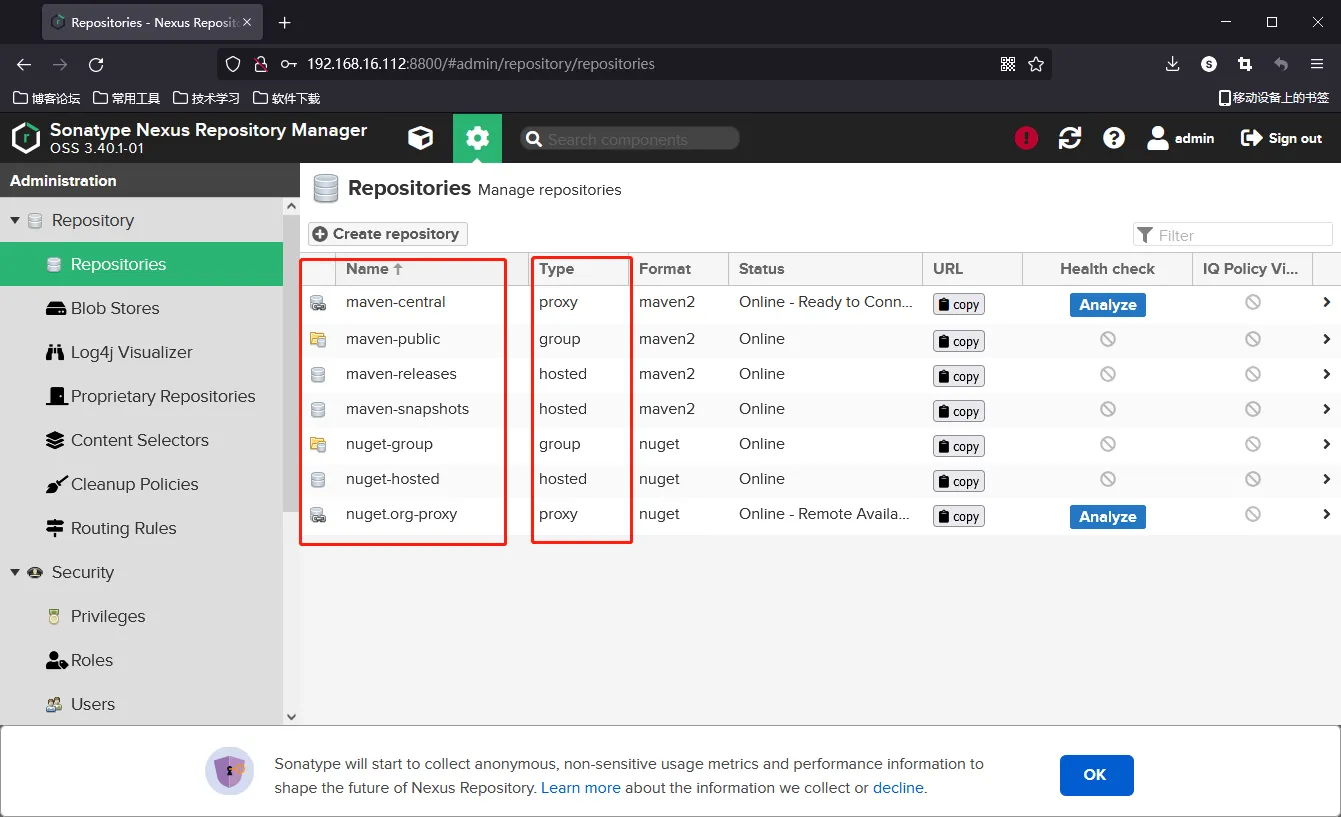Screen dimensions: 1341x817
Task: Copy URL of maven-central
Action: (959, 305)
